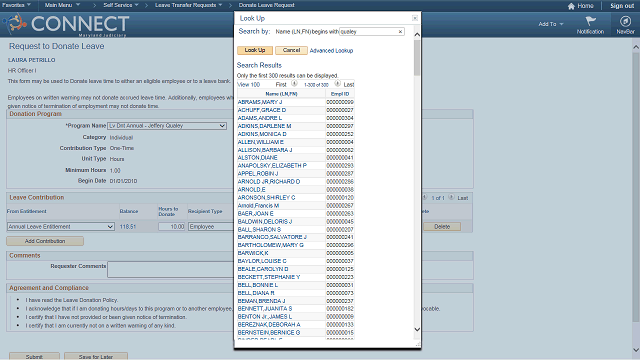Open the Notification flag icon
The height and width of the screenshot is (360, 640).
[x=590, y=21]
